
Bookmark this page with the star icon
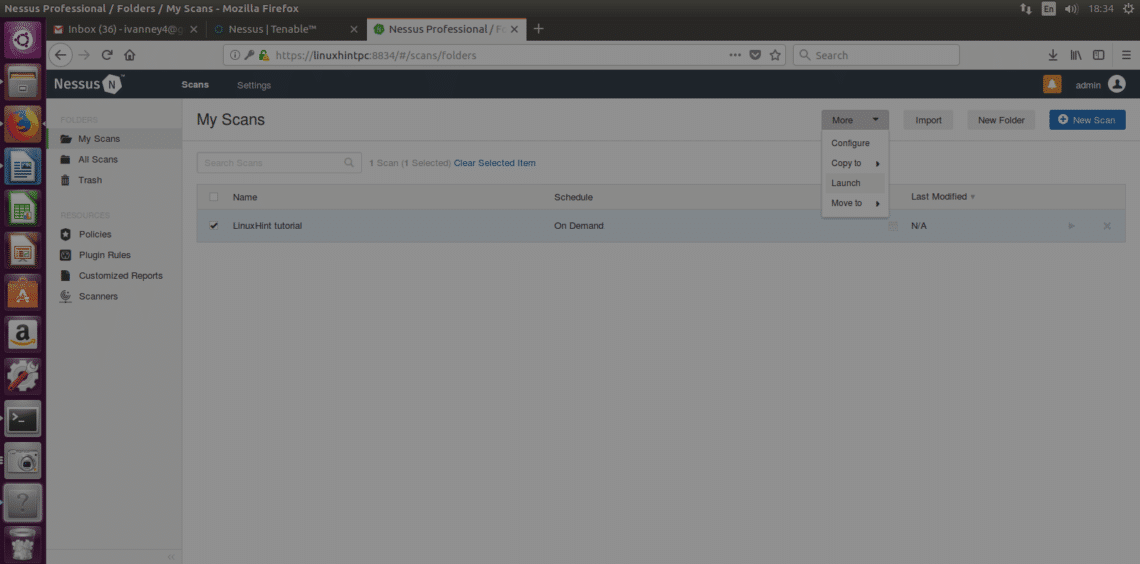(775, 55)
